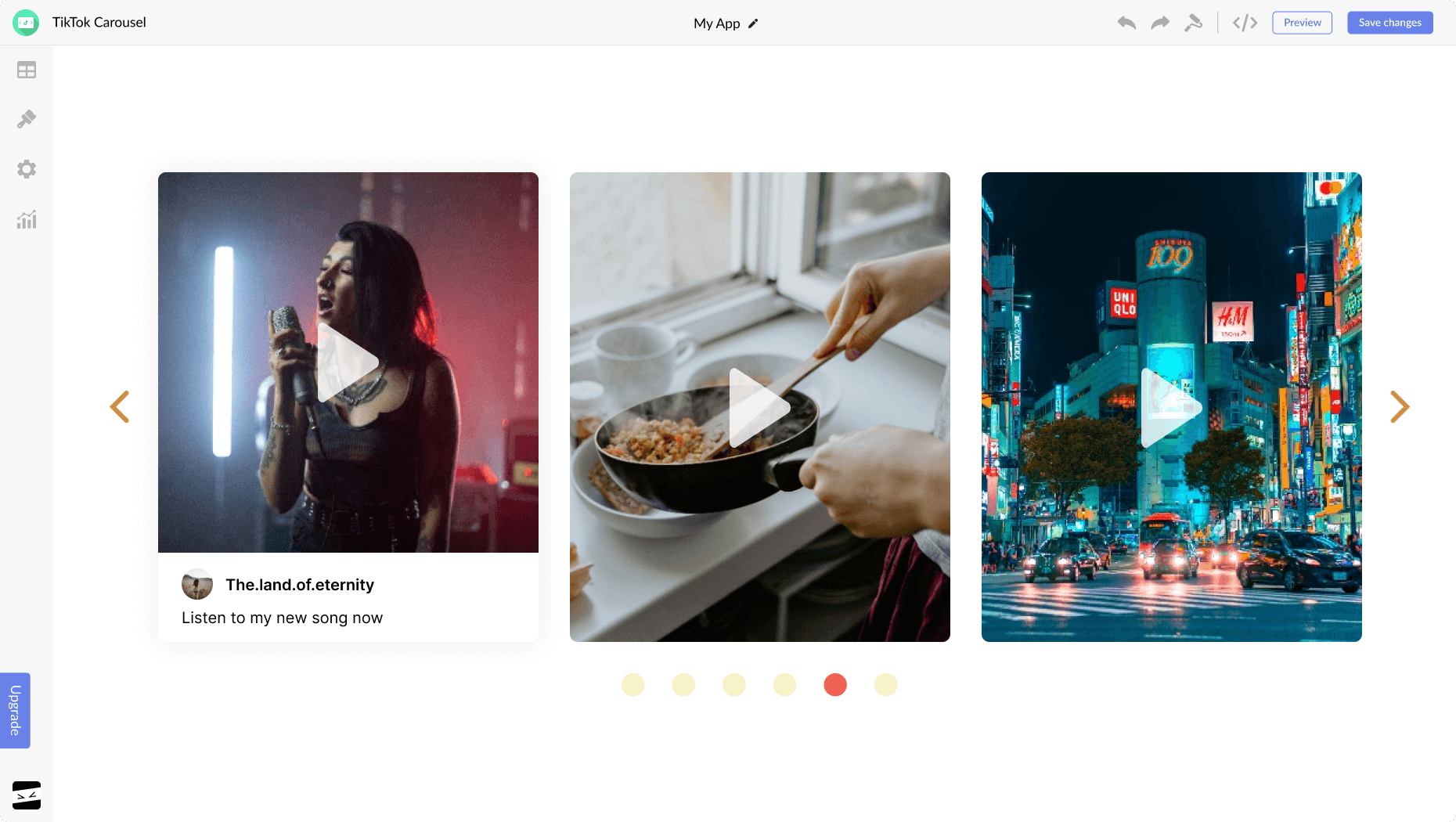1456x822 pixels.
Task: Select the Style brush icon in sidebar
Action: pyautogui.click(x=27, y=118)
